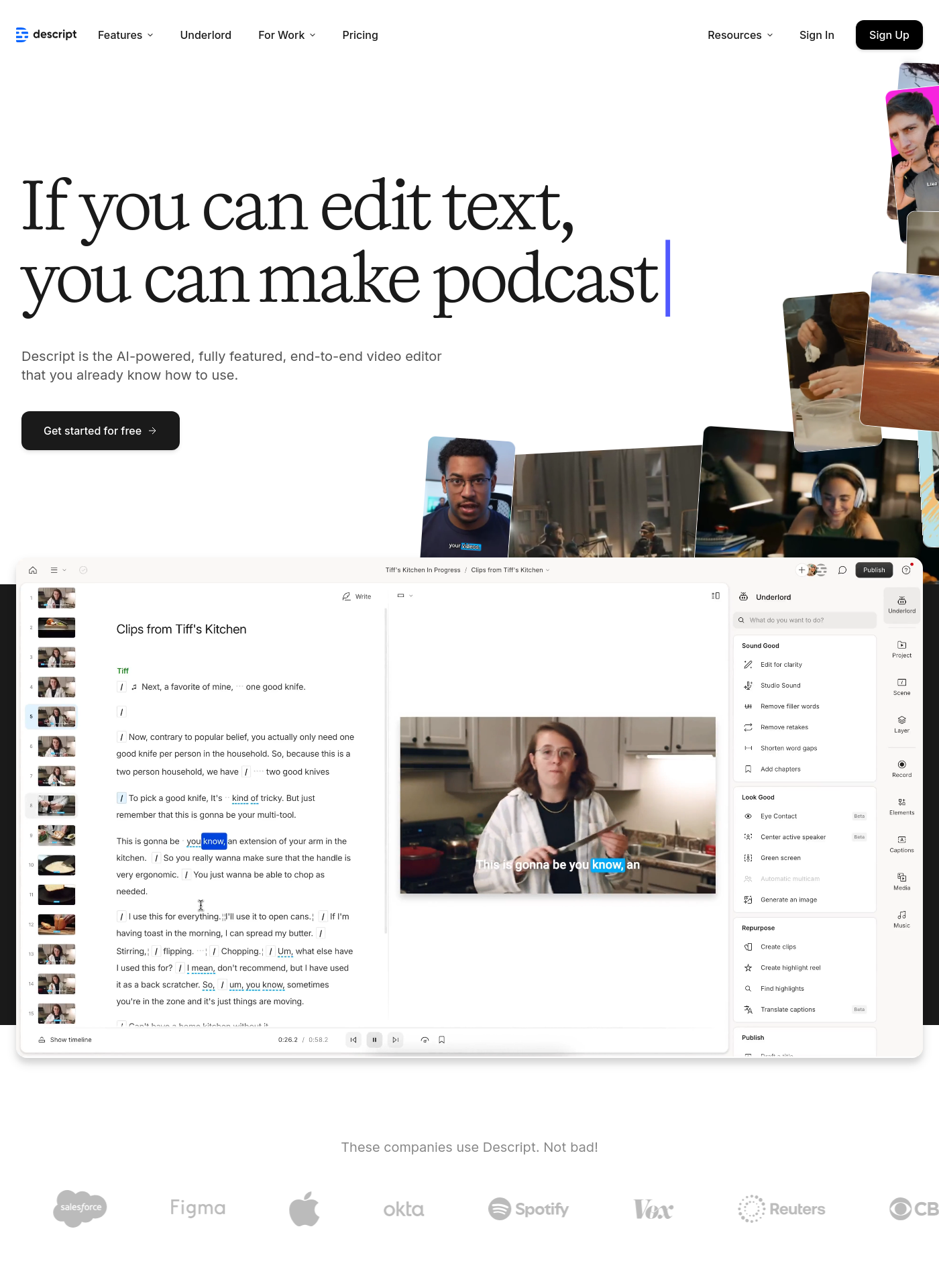Click the highlighted word "know," in script

[x=214, y=841]
